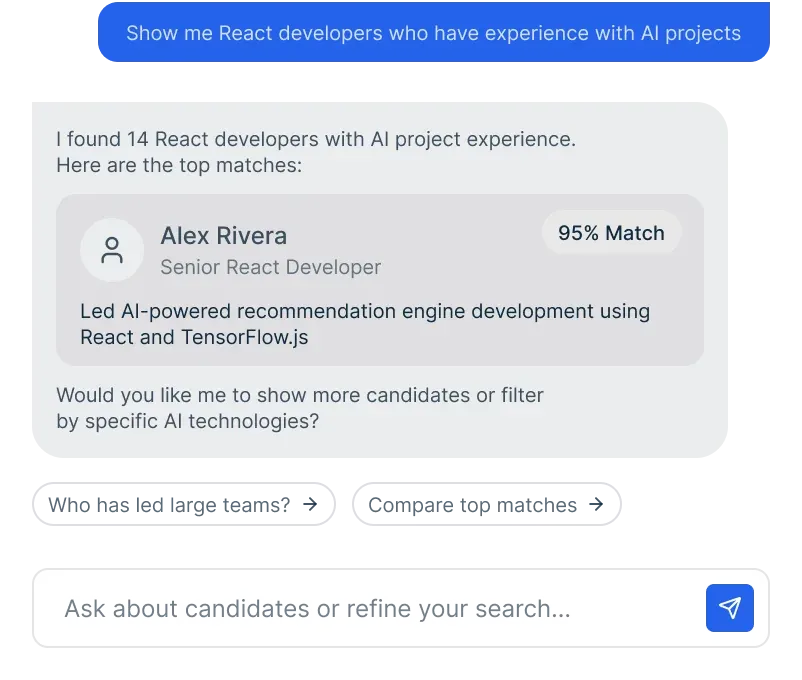
Task: Click the submit icon next to the search box
Action: (730, 607)
